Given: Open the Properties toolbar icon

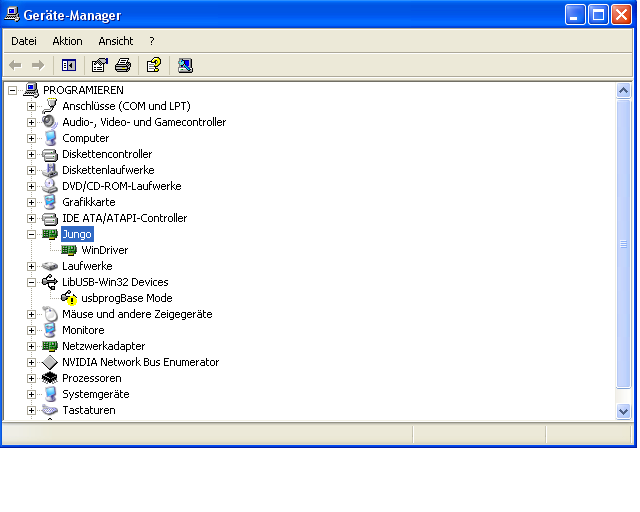Looking at the screenshot, I should (100, 65).
